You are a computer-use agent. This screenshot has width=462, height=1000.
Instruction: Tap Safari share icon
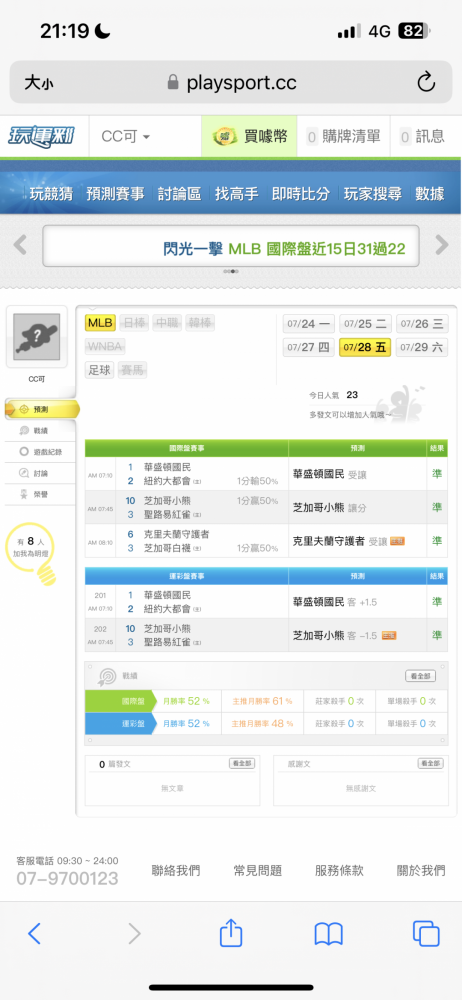coord(231,933)
